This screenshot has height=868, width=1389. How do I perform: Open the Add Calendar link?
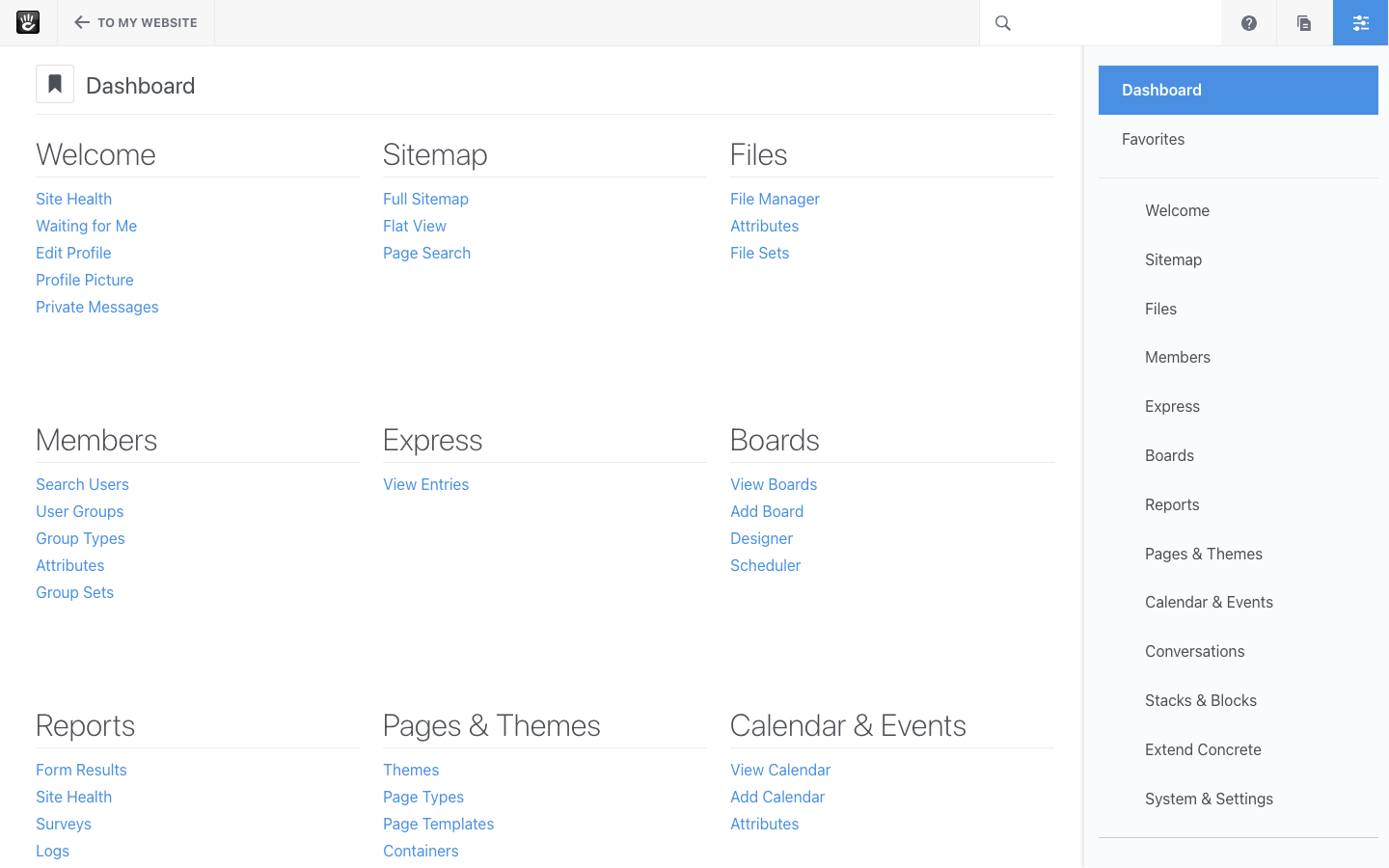[x=777, y=797]
